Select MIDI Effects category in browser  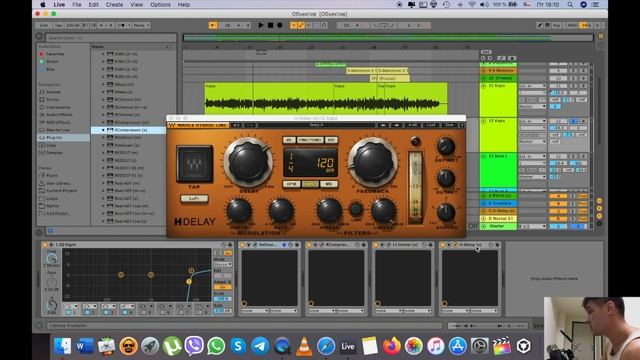tap(58, 122)
